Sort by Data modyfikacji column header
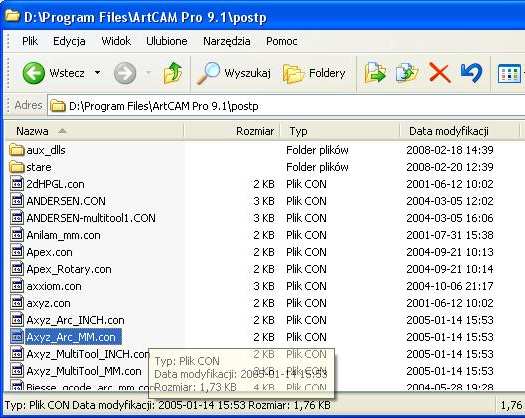The width and height of the screenshot is (525, 418). 460,131
